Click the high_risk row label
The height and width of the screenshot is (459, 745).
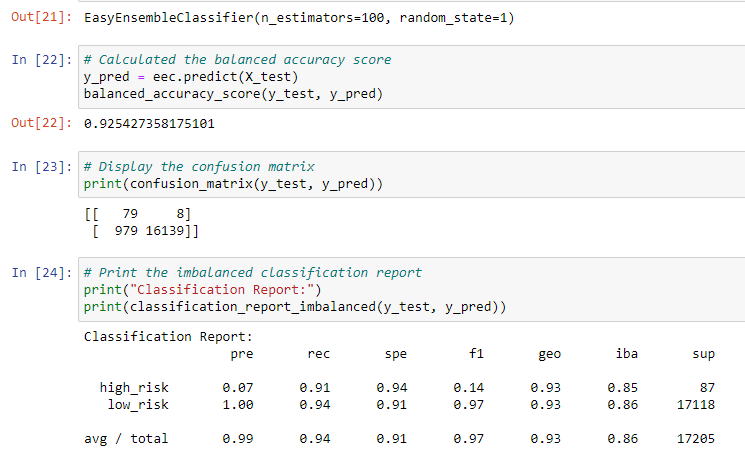[x=134, y=388]
